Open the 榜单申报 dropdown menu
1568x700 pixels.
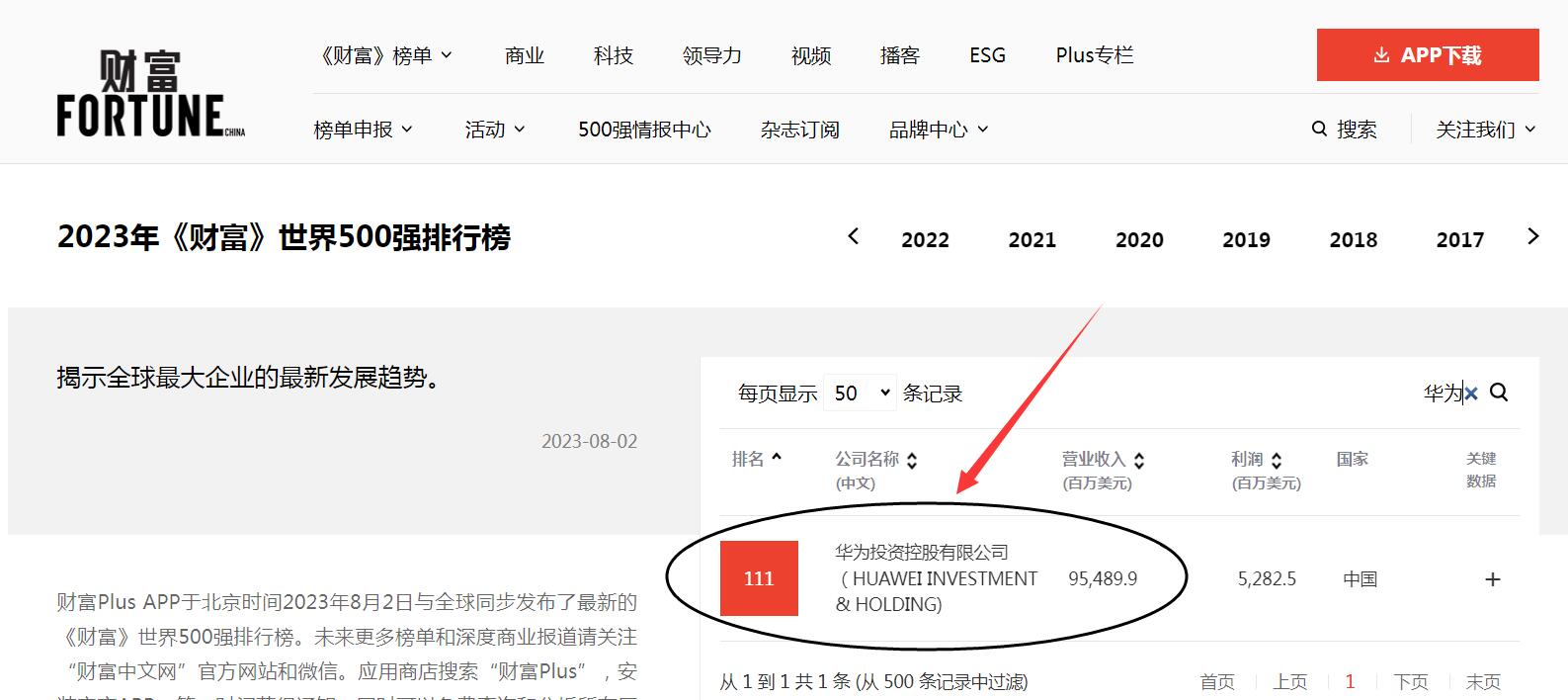click(364, 130)
